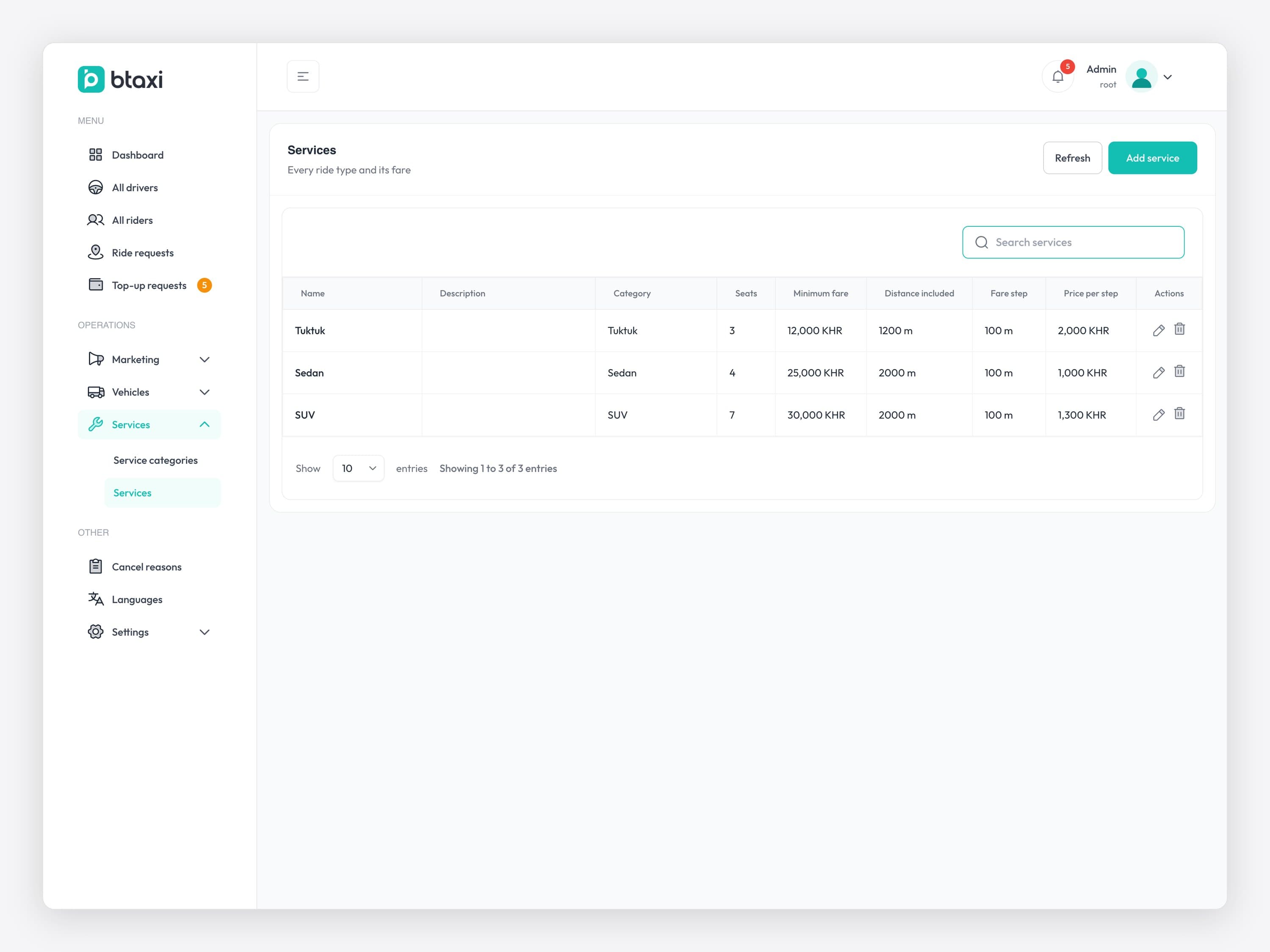
Task: Expand the Vehicles menu chevron
Action: coord(204,393)
